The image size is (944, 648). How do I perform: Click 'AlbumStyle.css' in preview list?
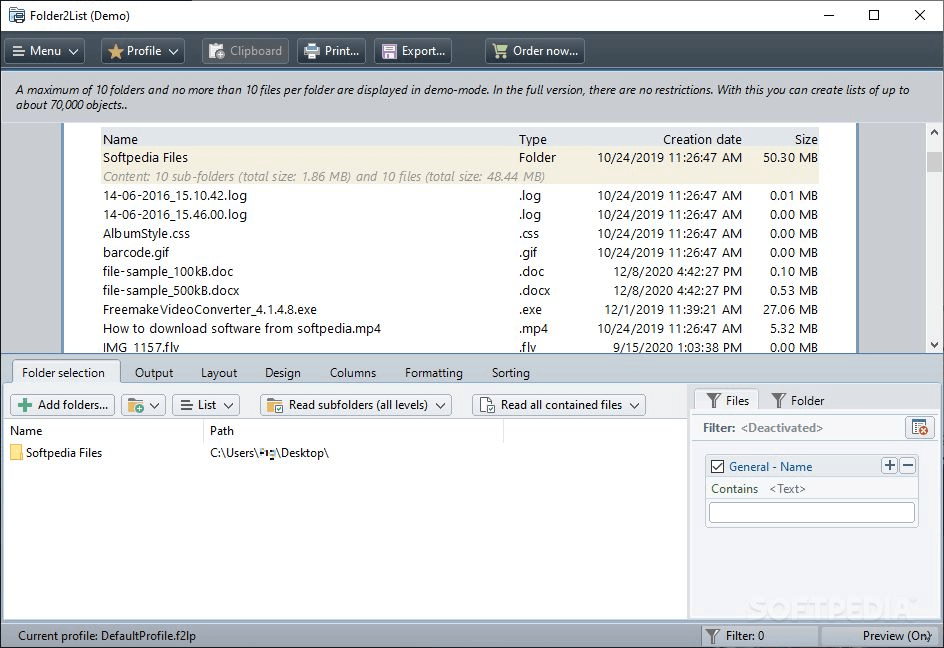pos(146,234)
